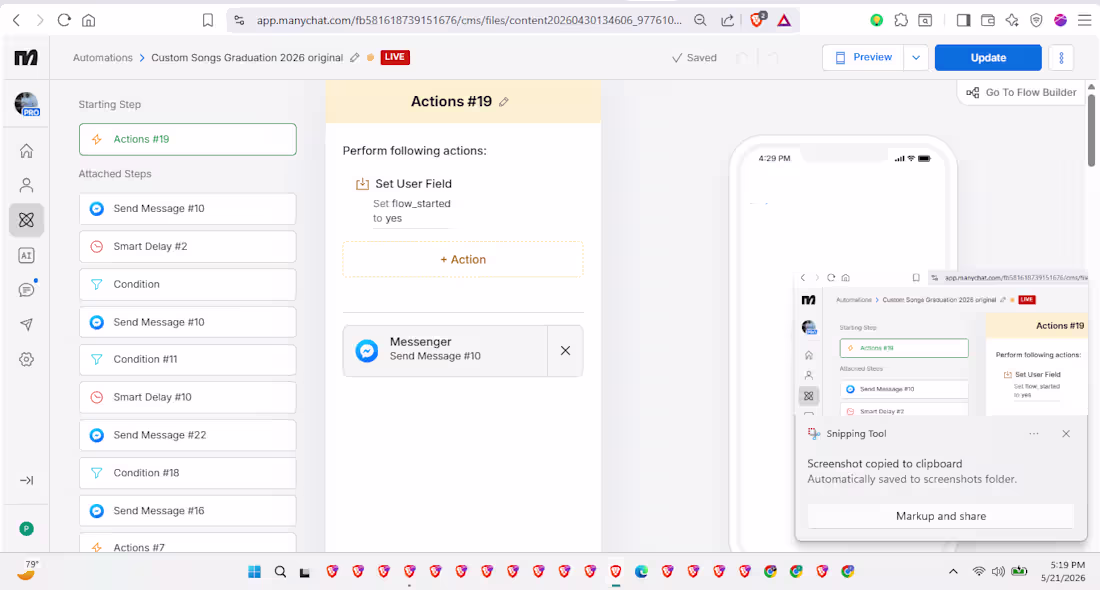Open Go To Flow Builder
Screen dimensions: 1100x590
[x=1021, y=93]
